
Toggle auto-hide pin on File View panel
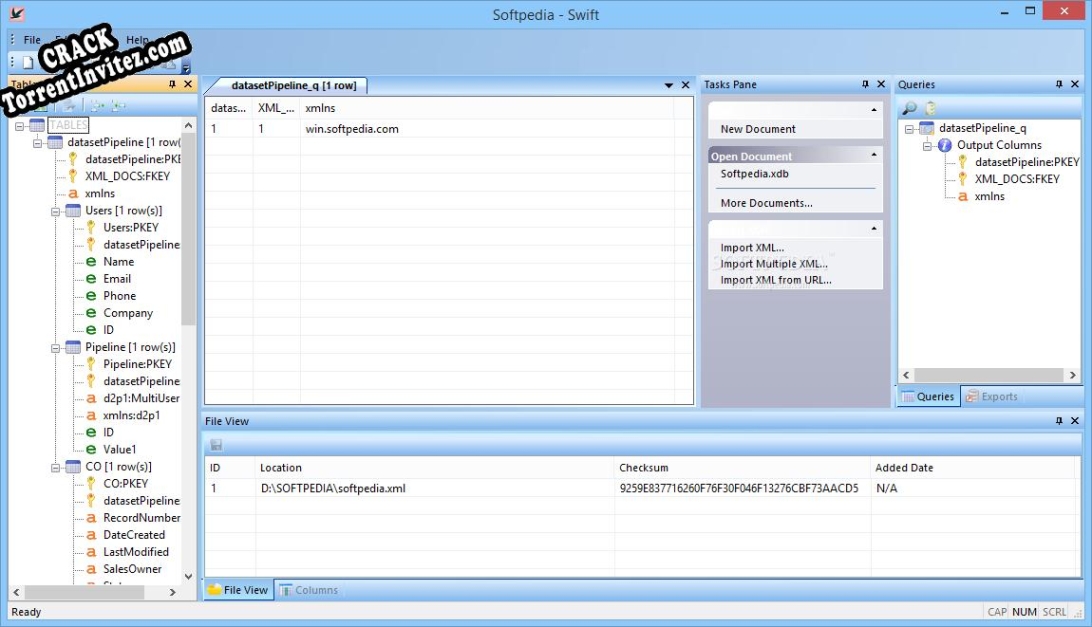pos(1062,420)
